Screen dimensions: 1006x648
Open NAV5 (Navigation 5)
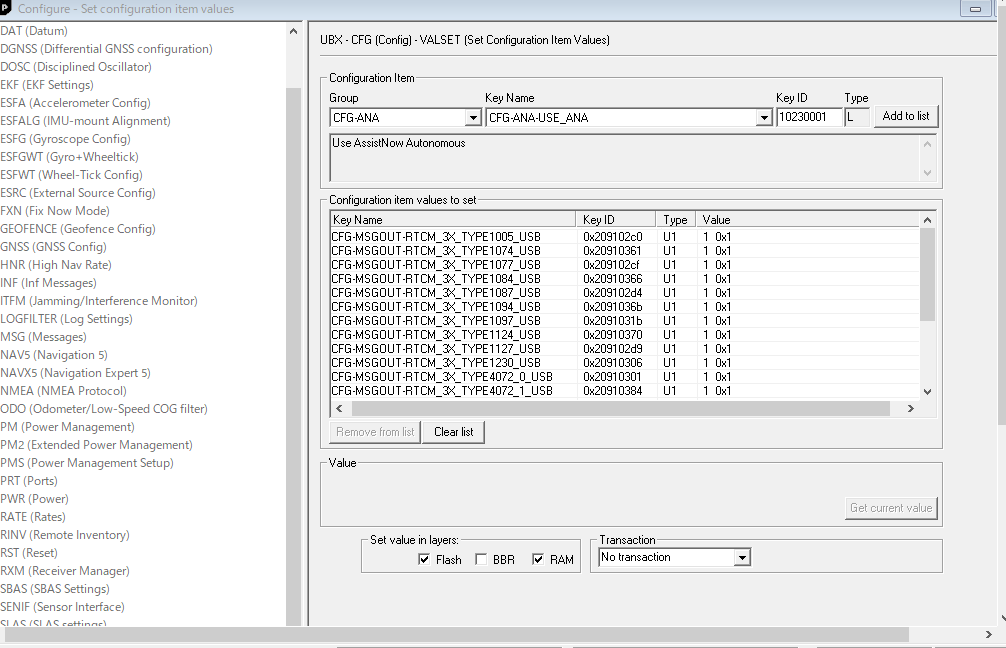pos(54,355)
